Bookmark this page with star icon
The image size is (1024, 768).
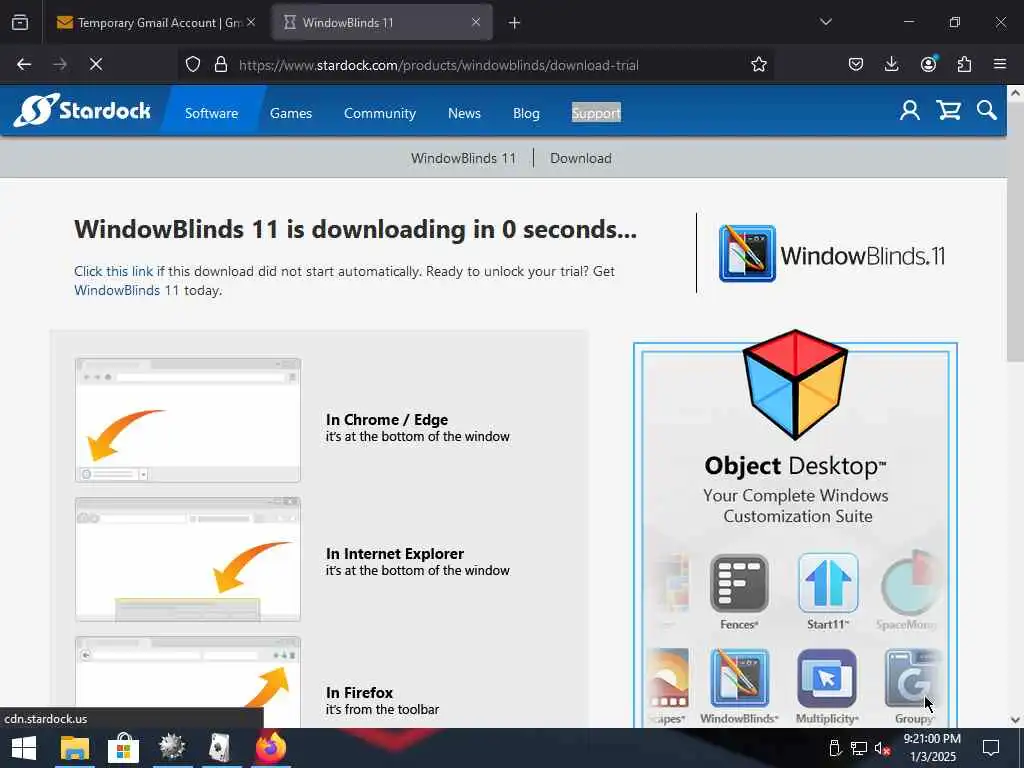coord(759,64)
